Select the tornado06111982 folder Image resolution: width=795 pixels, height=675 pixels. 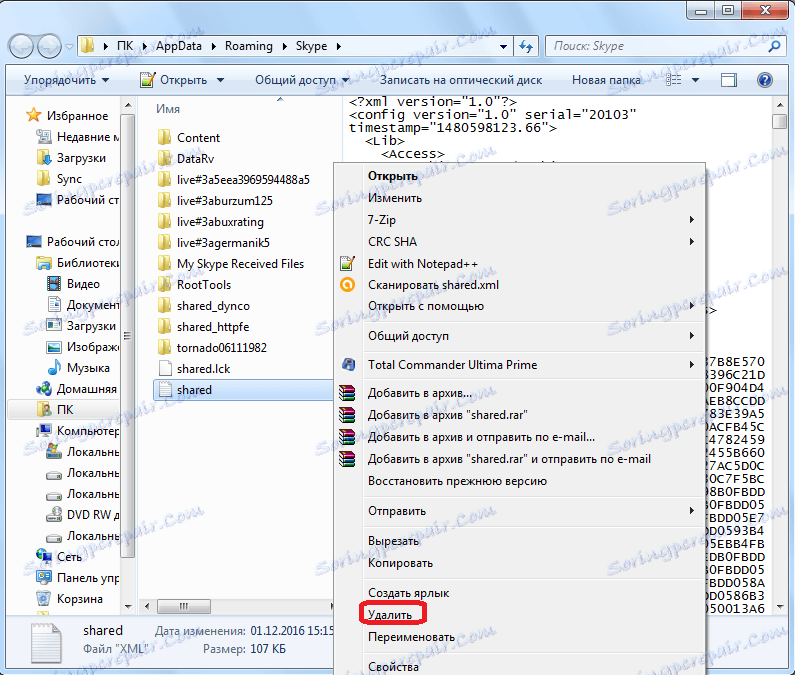pos(222,347)
